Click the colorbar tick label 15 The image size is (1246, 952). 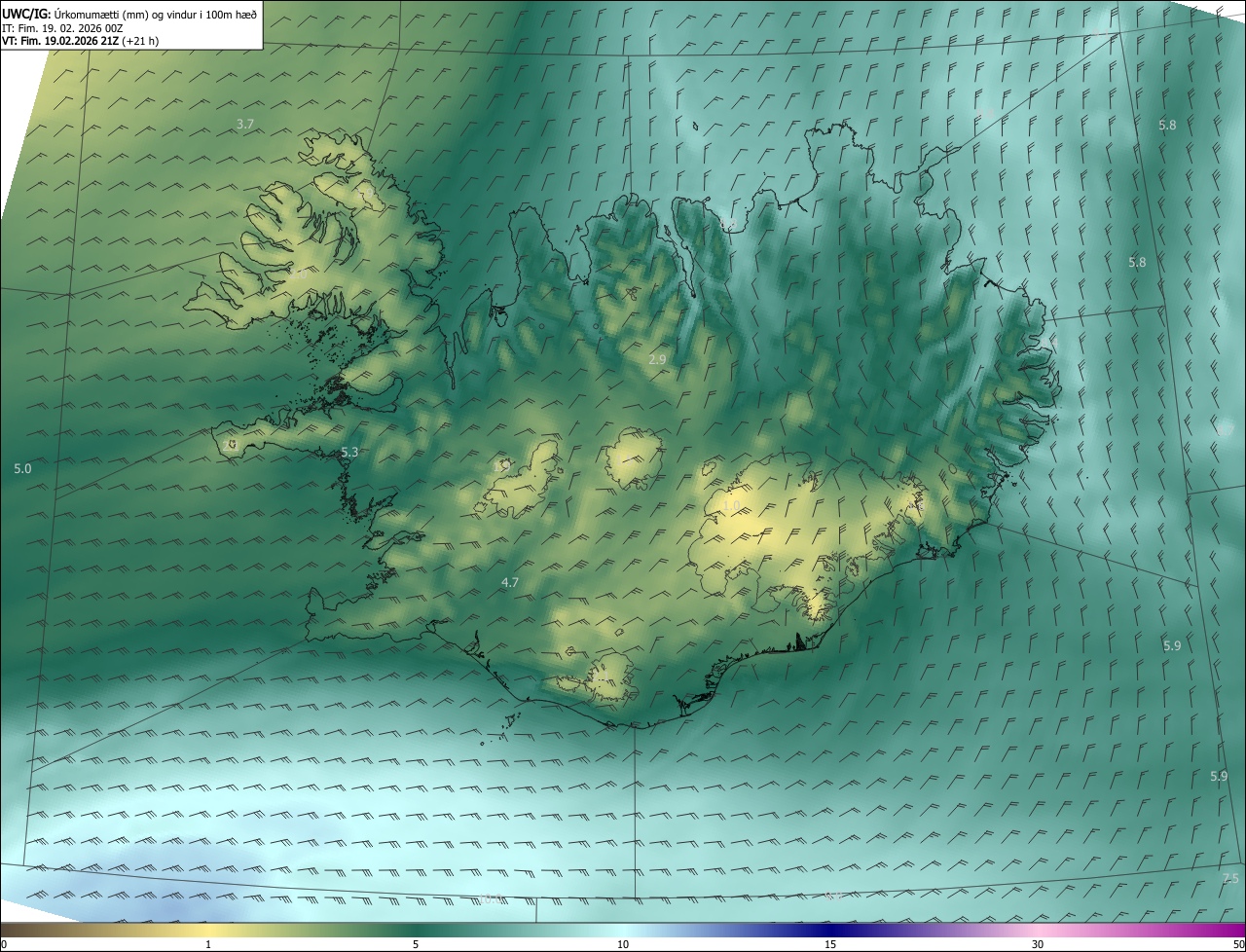830,944
